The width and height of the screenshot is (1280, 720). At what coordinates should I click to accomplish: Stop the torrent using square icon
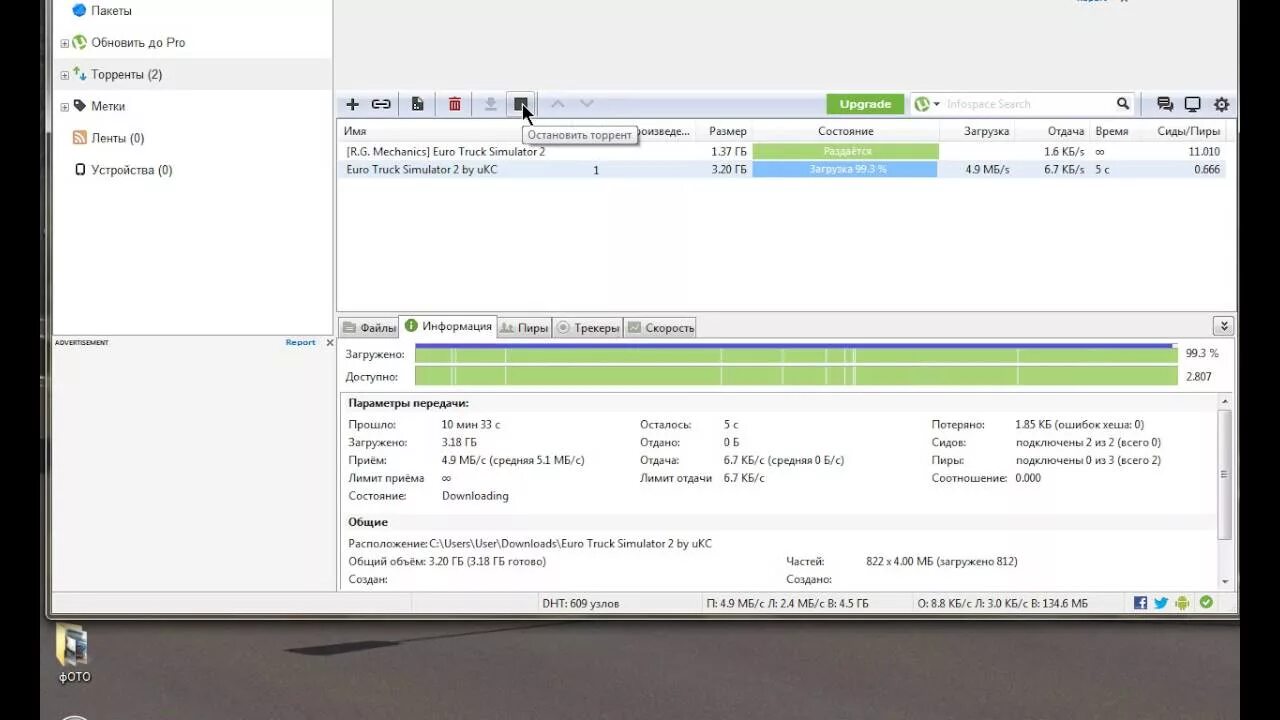point(520,104)
